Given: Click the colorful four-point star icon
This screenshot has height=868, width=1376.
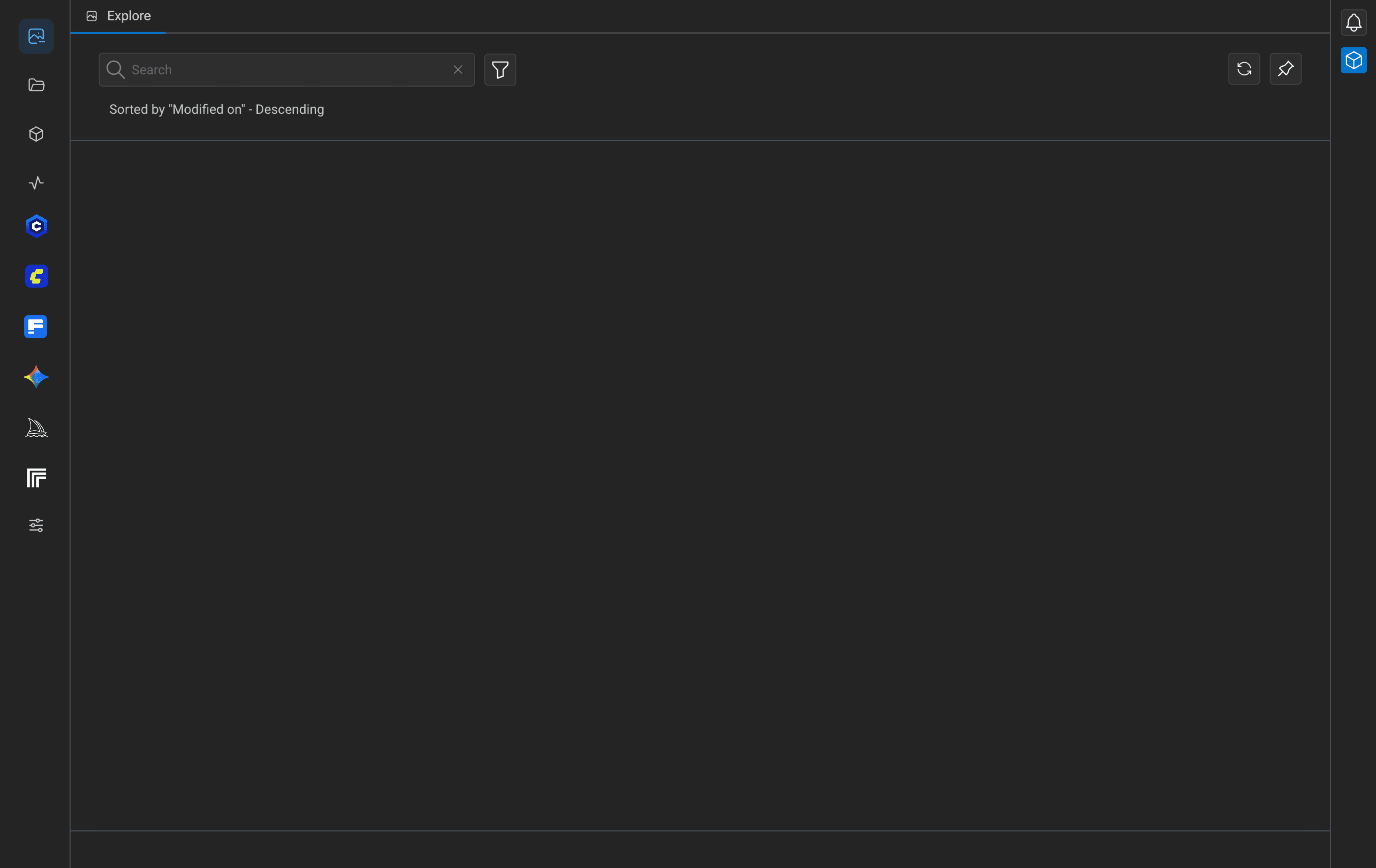Looking at the screenshot, I should click(36, 377).
